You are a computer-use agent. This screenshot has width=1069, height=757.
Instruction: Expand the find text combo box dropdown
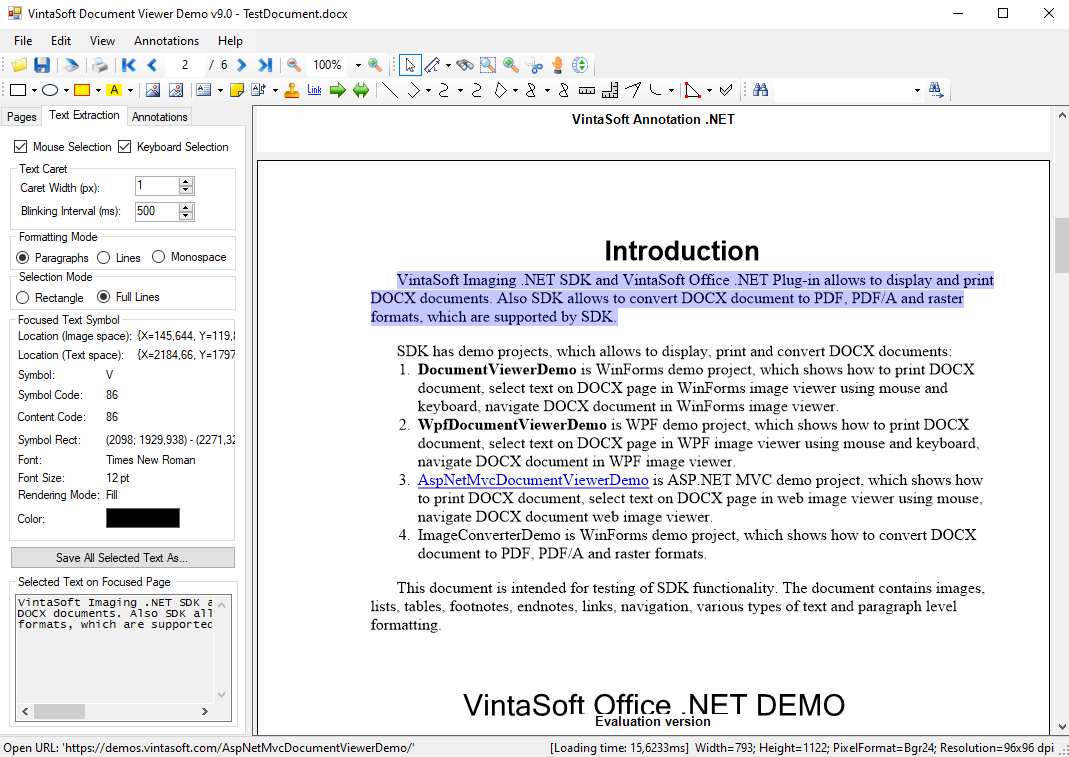pos(917,91)
